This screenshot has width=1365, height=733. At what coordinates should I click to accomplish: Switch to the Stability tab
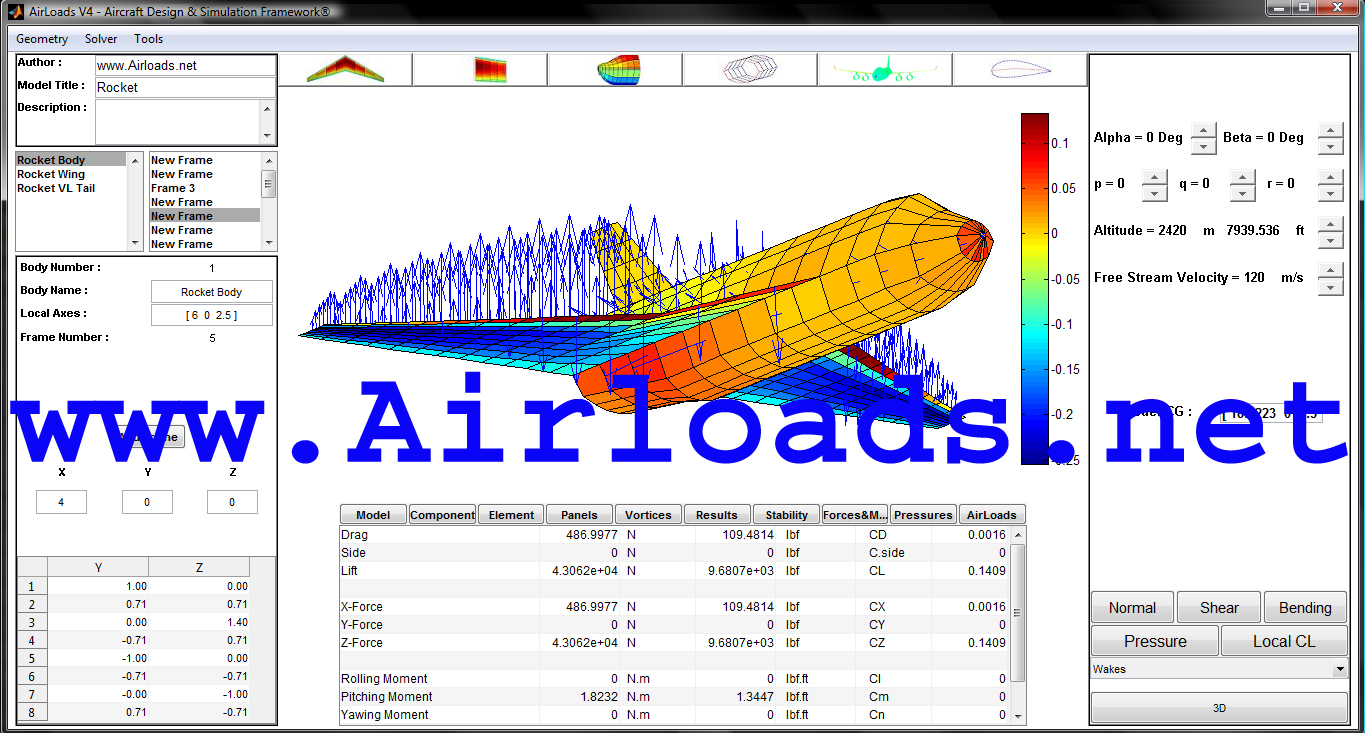click(x=786, y=515)
